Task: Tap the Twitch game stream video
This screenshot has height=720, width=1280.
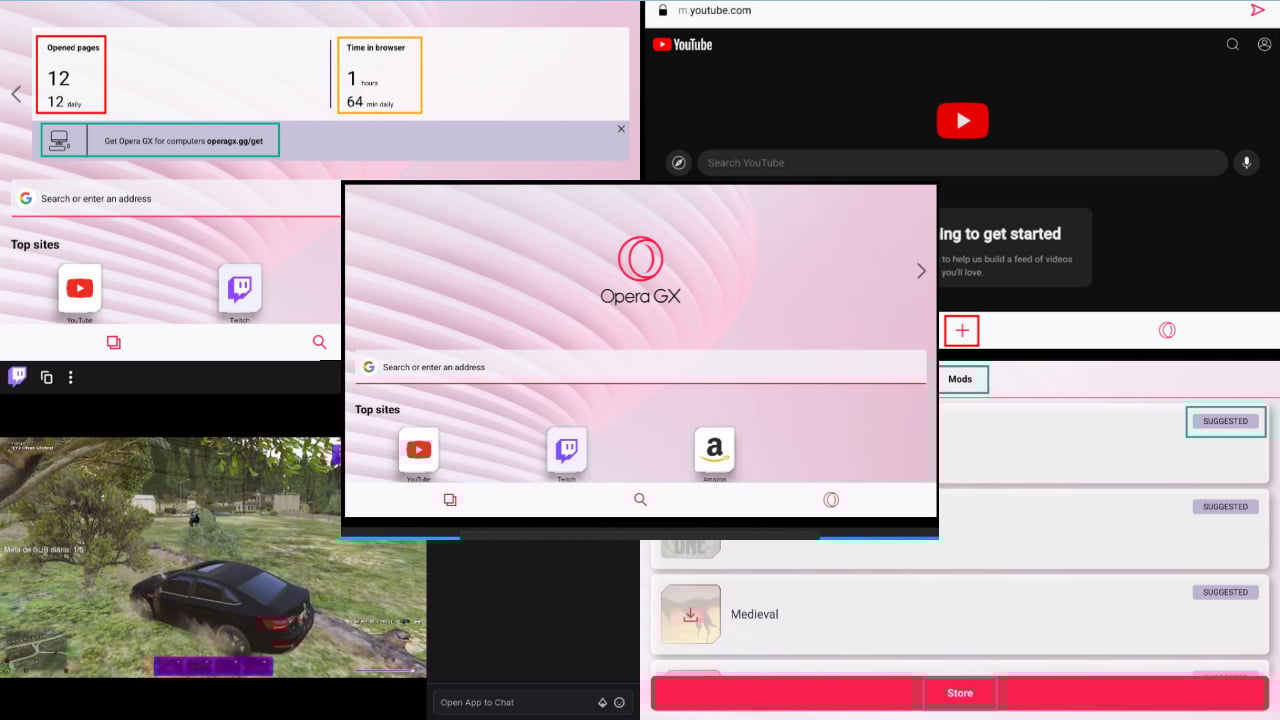Action: pos(213,557)
